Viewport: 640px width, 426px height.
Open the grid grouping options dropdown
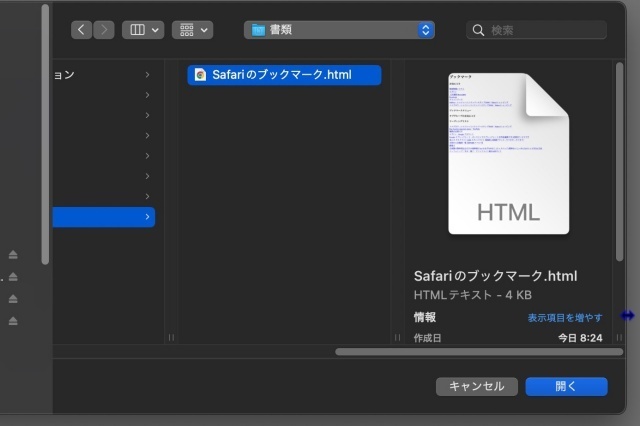point(192,30)
